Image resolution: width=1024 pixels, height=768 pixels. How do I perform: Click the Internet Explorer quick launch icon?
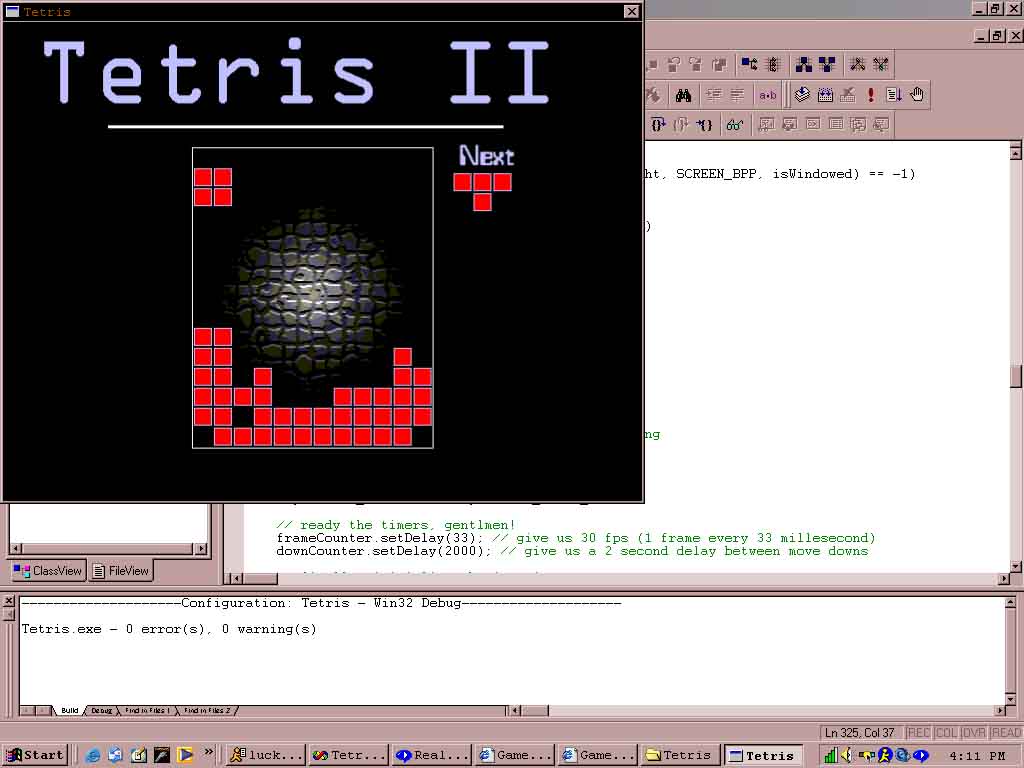point(92,755)
